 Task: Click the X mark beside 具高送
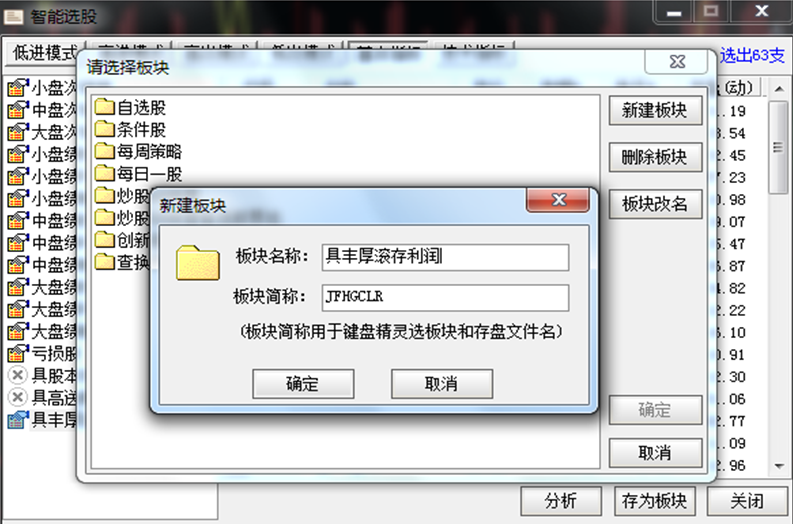[x=18, y=398]
